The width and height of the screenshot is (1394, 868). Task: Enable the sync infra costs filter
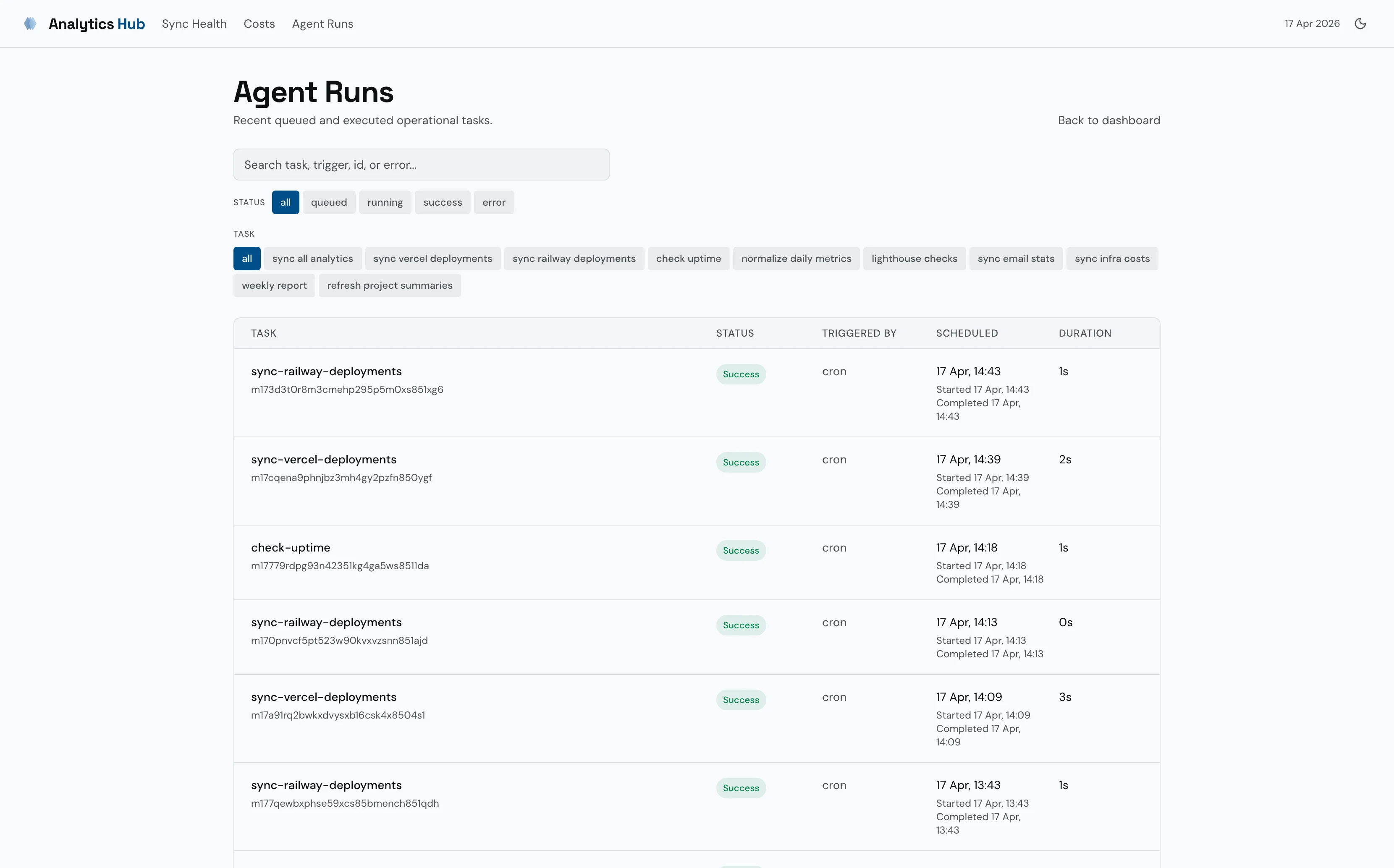1112,258
